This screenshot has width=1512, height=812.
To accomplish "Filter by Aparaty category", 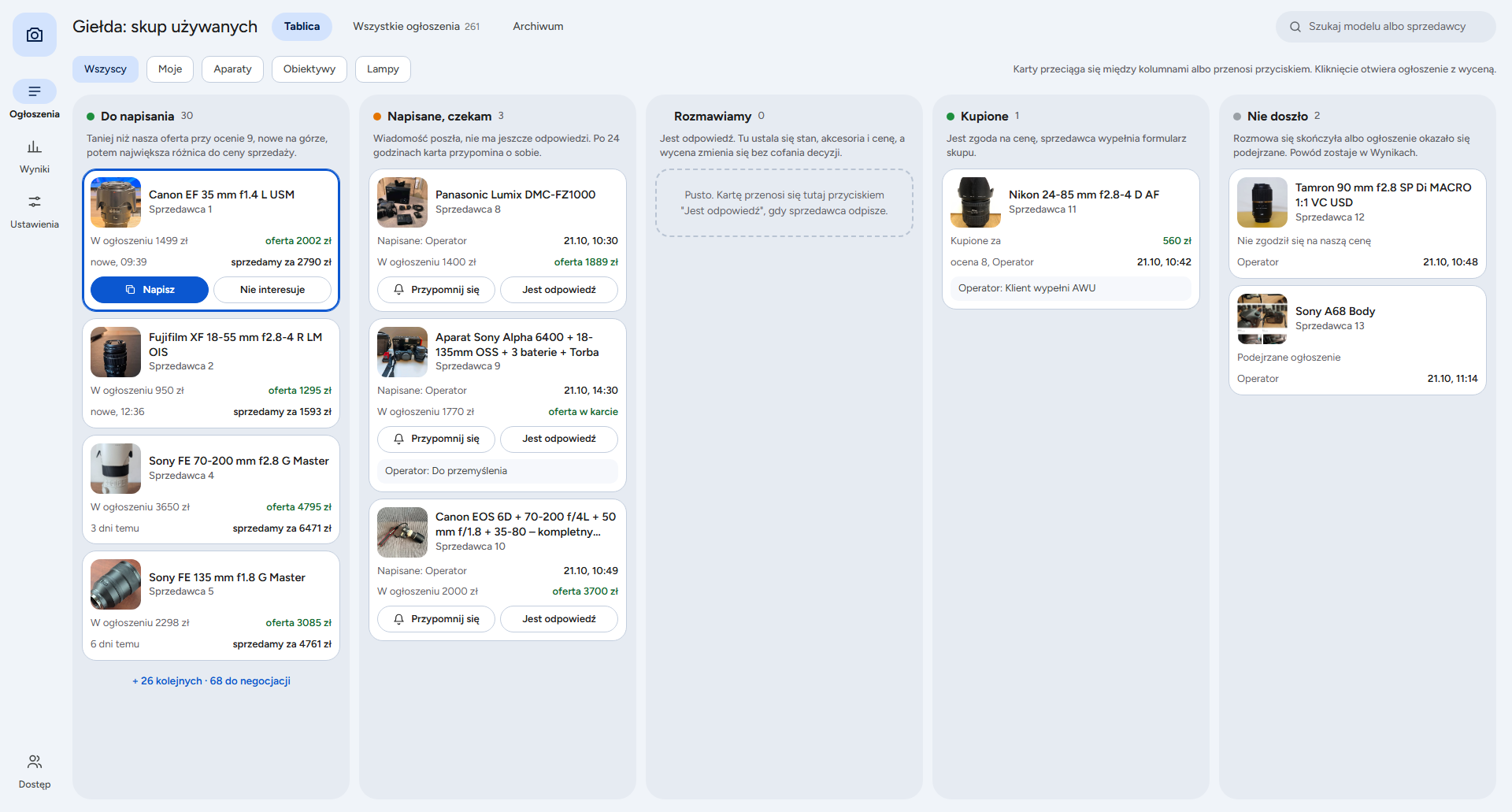I will (x=232, y=69).
